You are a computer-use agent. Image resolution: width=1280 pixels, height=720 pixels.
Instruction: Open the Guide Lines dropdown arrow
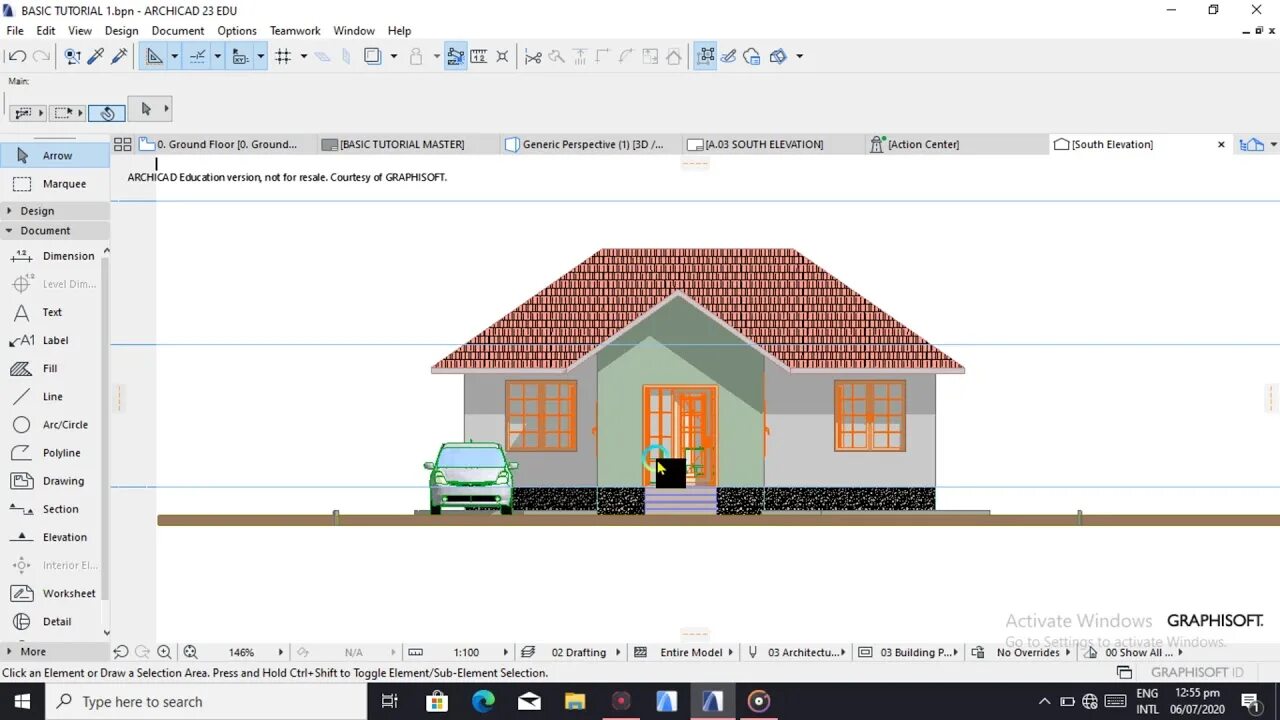click(x=174, y=57)
